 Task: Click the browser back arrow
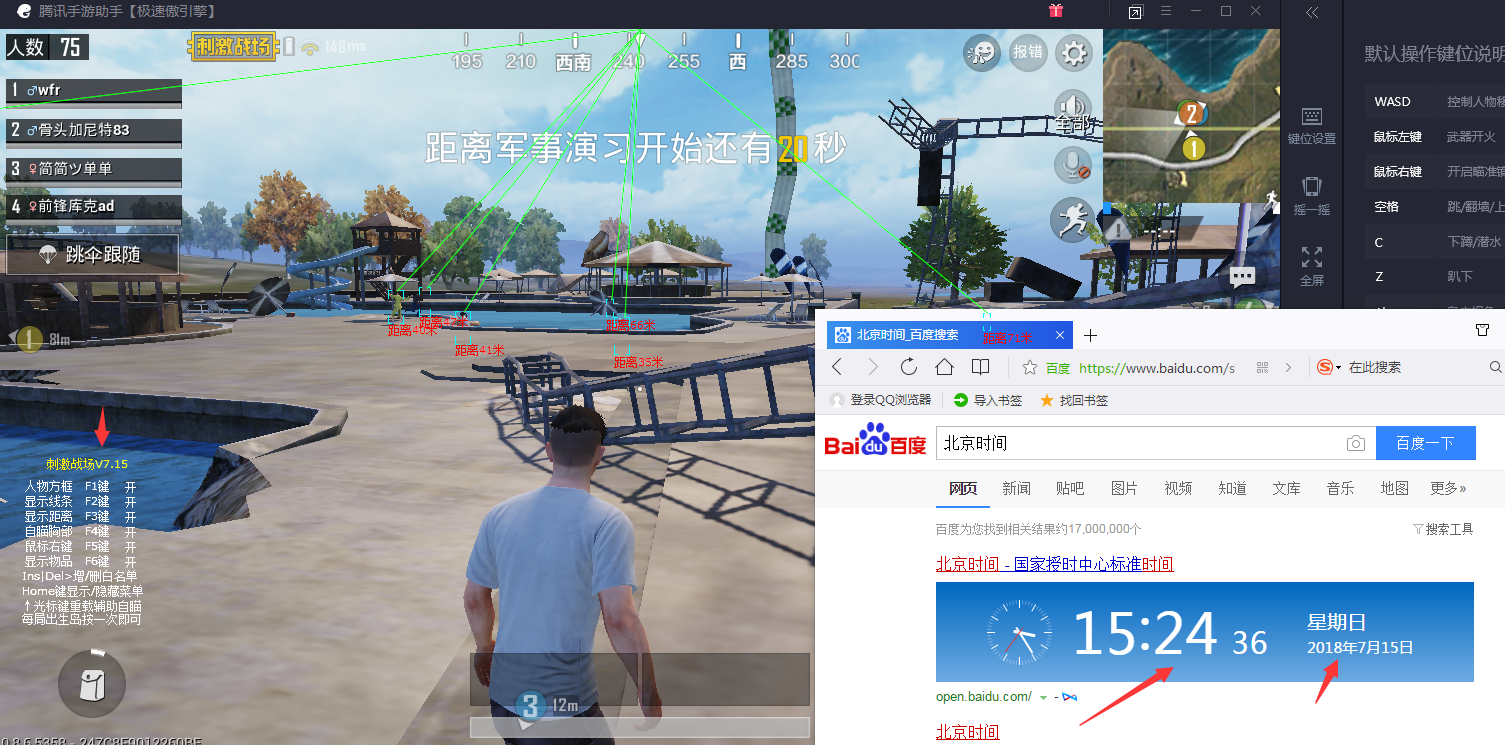838,367
